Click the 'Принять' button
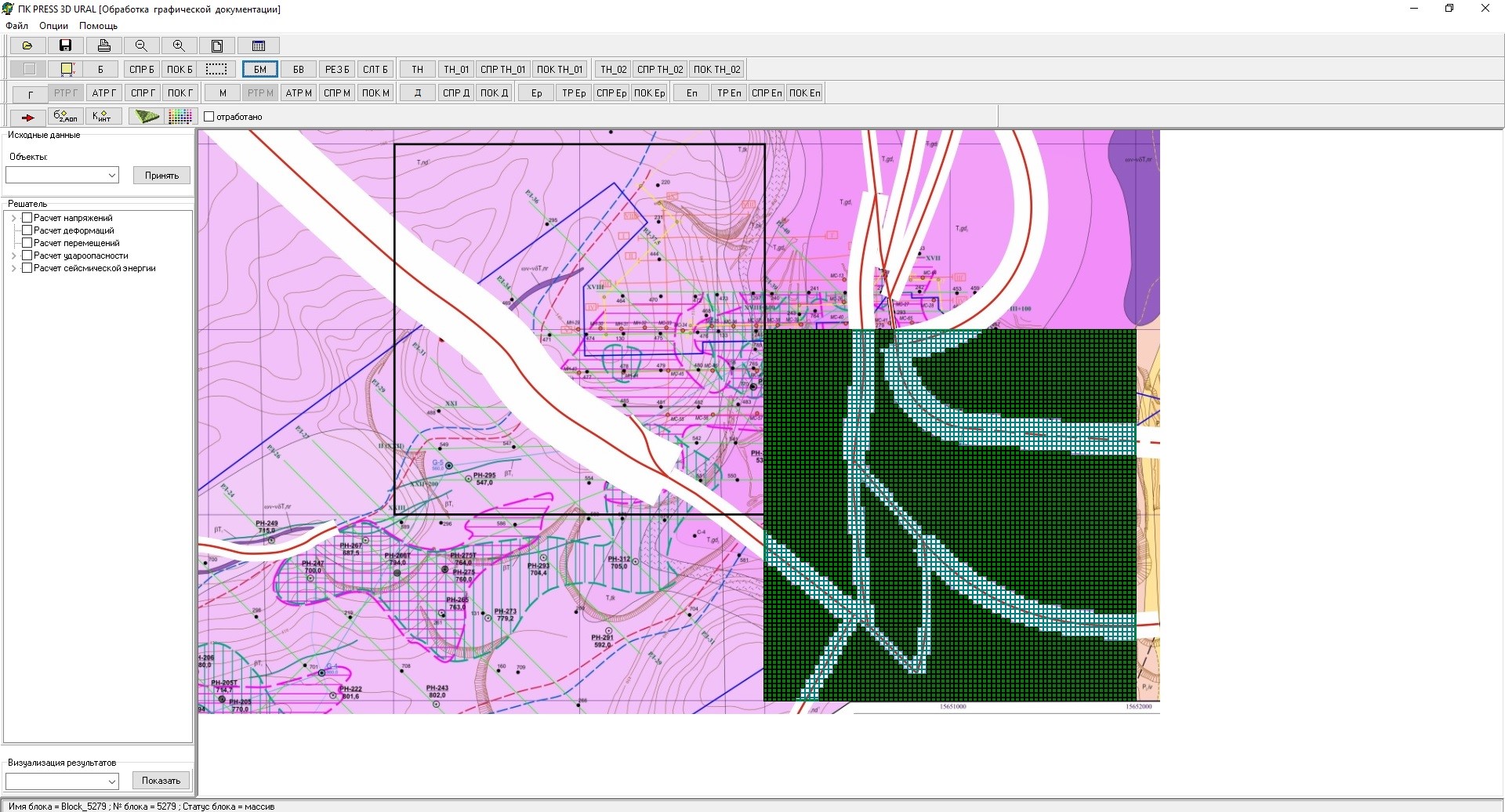This screenshot has width=1505, height=812. 161,176
